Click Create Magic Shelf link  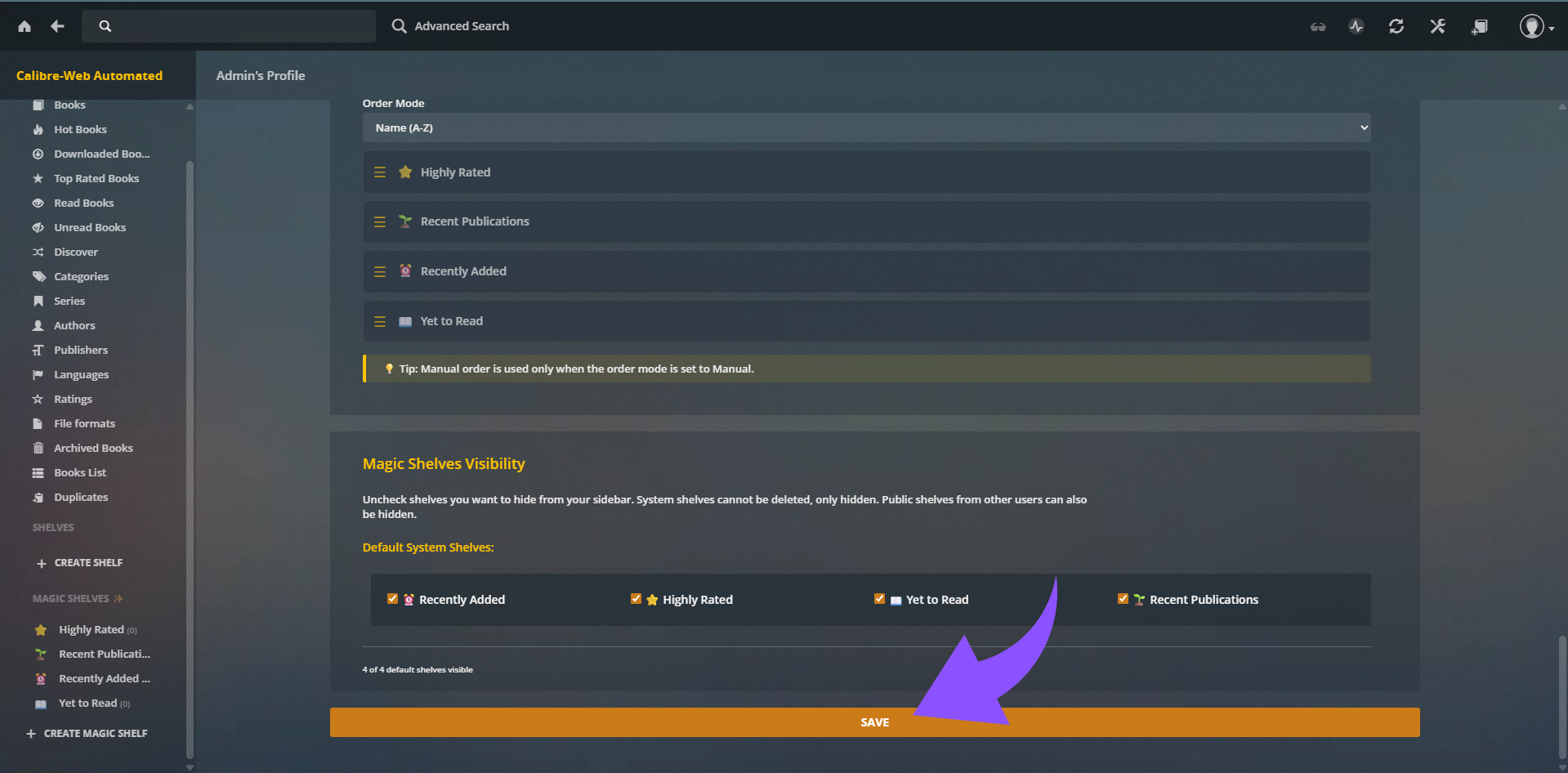point(95,733)
